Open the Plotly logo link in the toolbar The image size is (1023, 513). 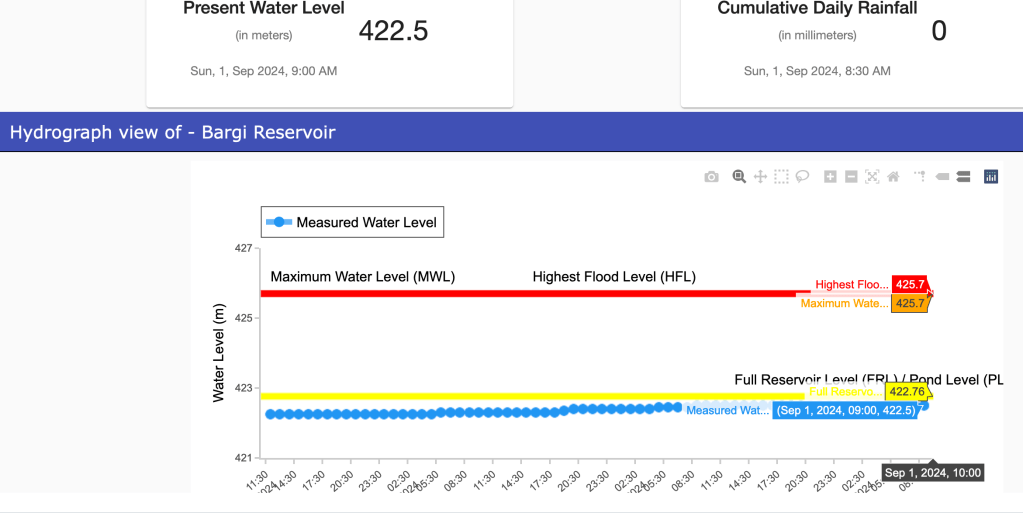991,177
